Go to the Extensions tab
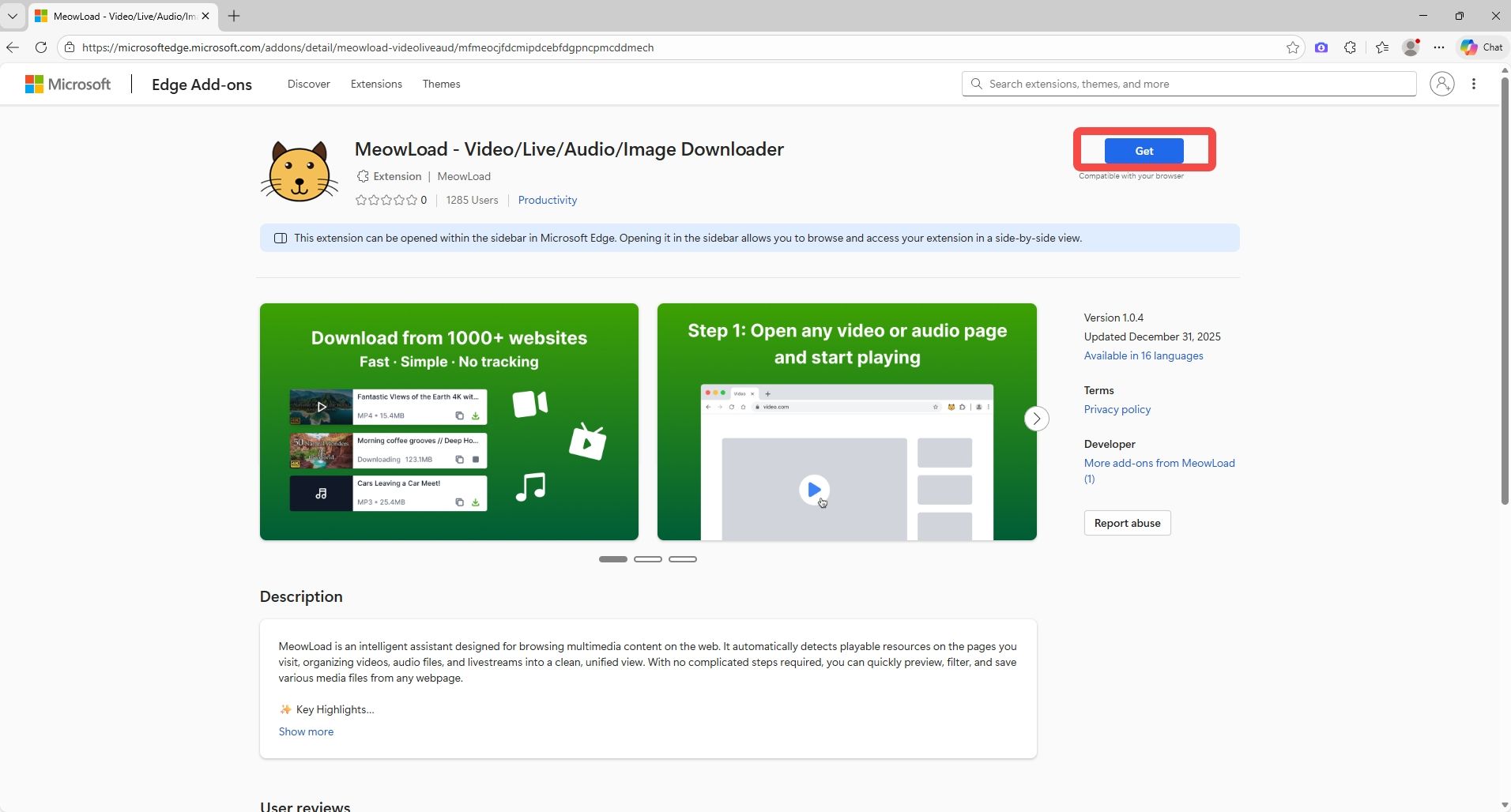1511x812 pixels. [376, 84]
